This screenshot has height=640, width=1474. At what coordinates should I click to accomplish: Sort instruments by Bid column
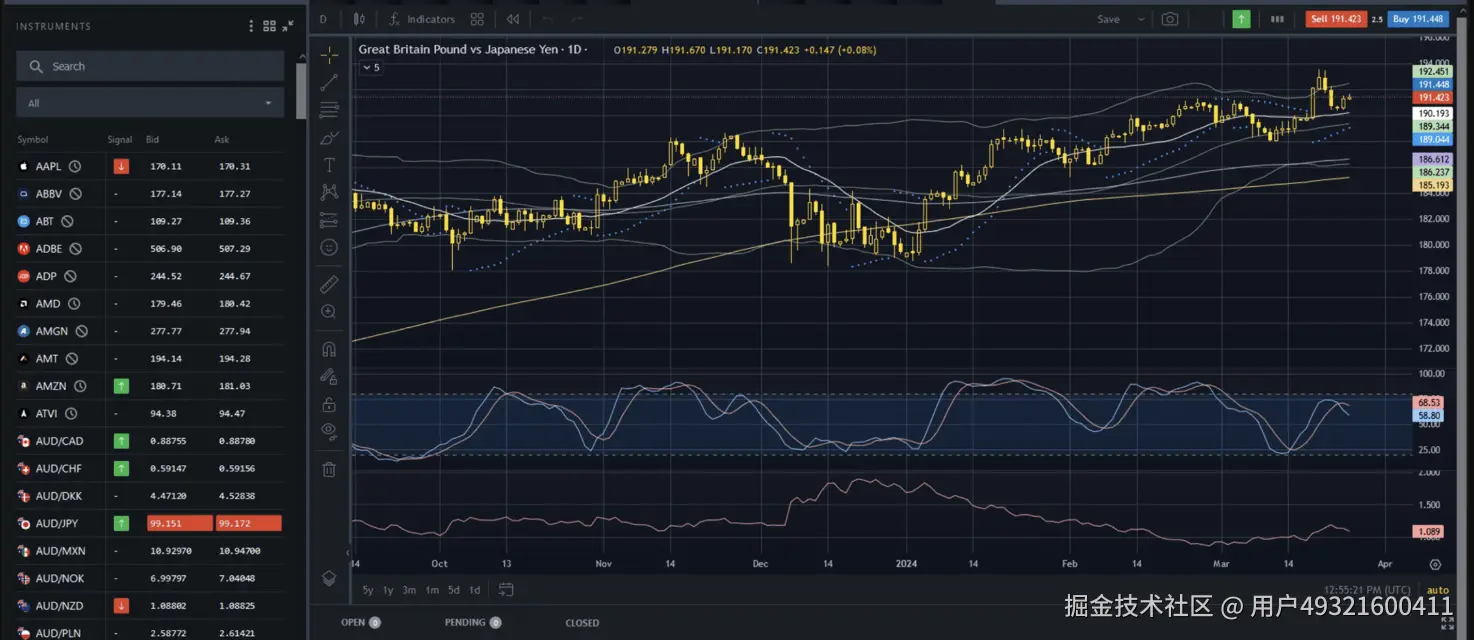153,140
